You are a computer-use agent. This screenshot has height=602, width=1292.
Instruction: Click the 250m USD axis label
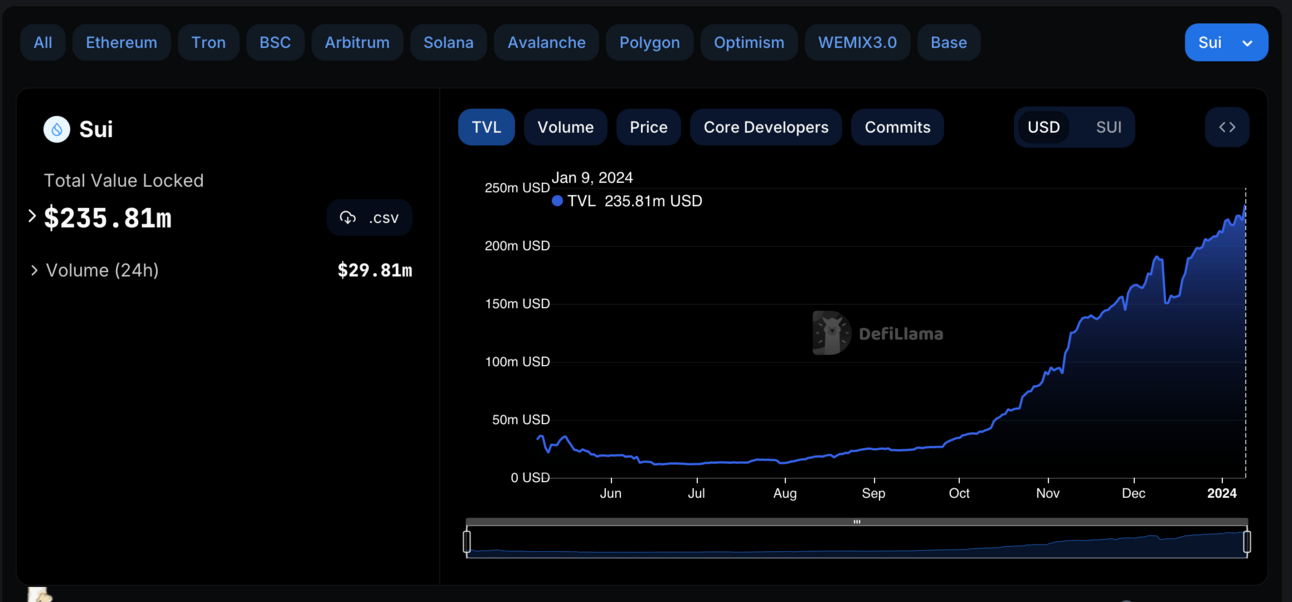coord(517,188)
